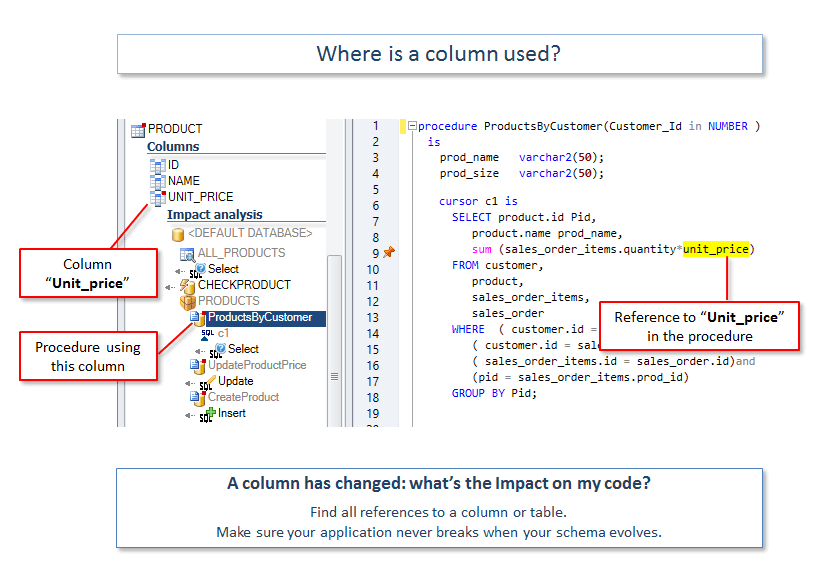
Task: Click the SELECT keyword on line 7
Action: [x=471, y=218]
